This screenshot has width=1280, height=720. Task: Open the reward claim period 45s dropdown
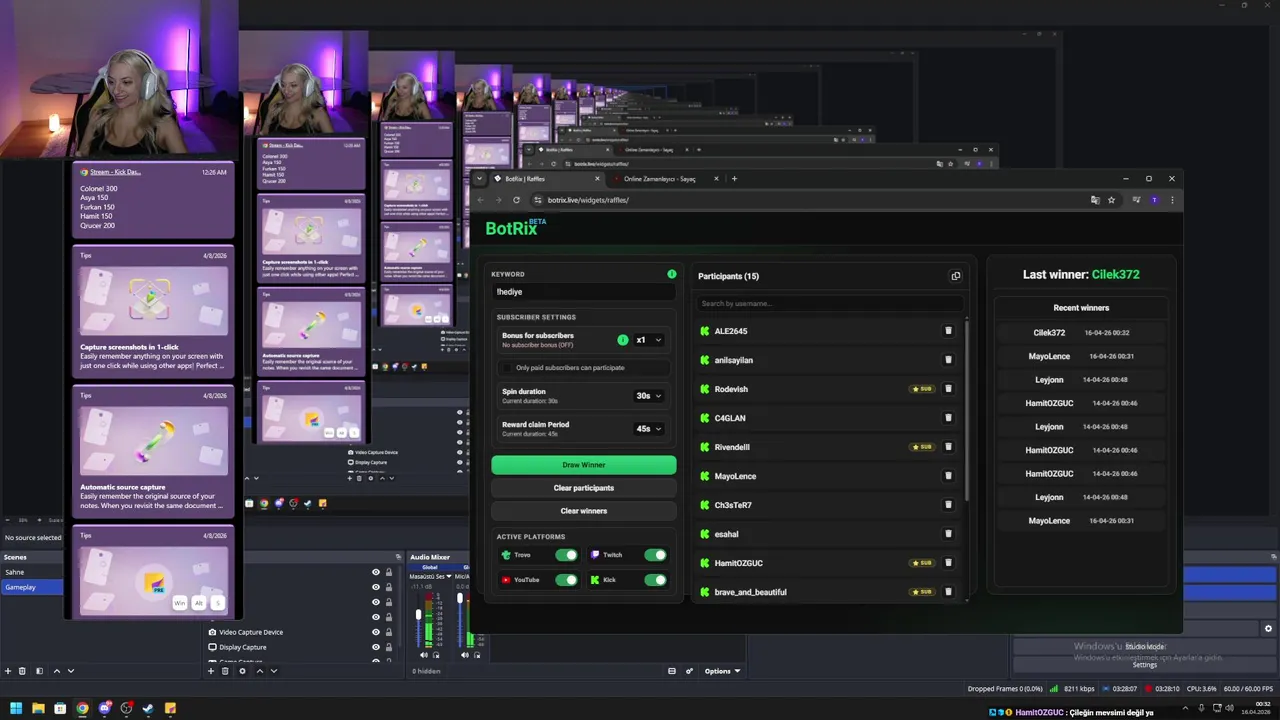[x=649, y=429]
